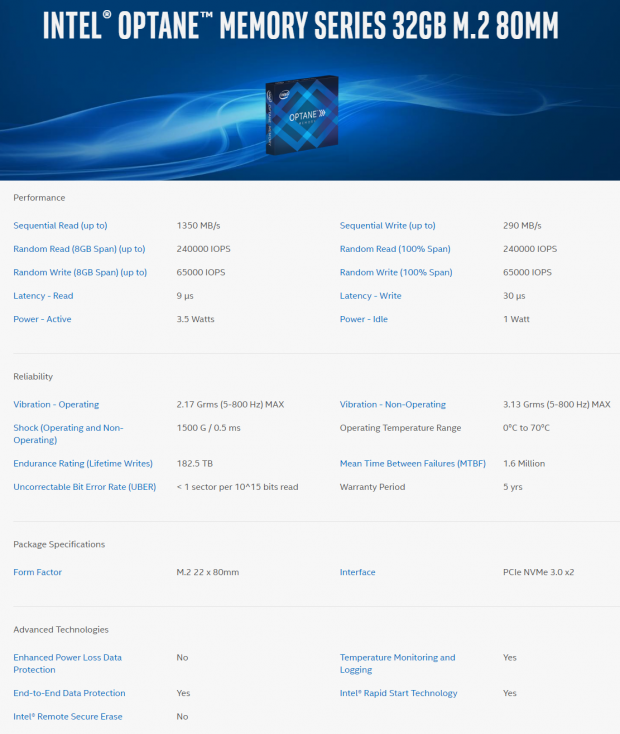This screenshot has width=620, height=734.
Task: Open the Vibration - Non-Operating link
Action: (393, 404)
